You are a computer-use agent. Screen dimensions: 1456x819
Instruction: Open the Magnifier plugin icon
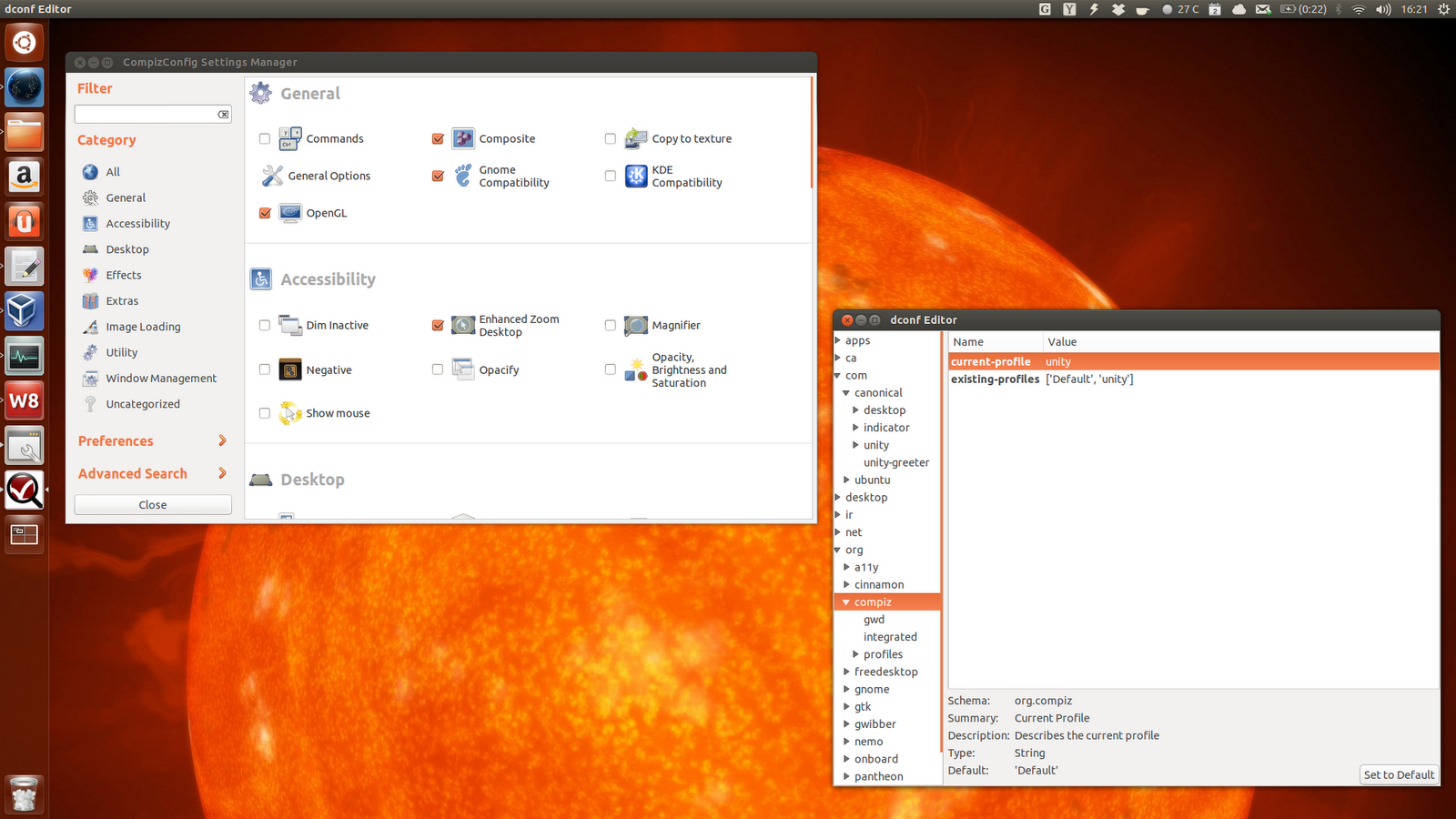(x=636, y=325)
